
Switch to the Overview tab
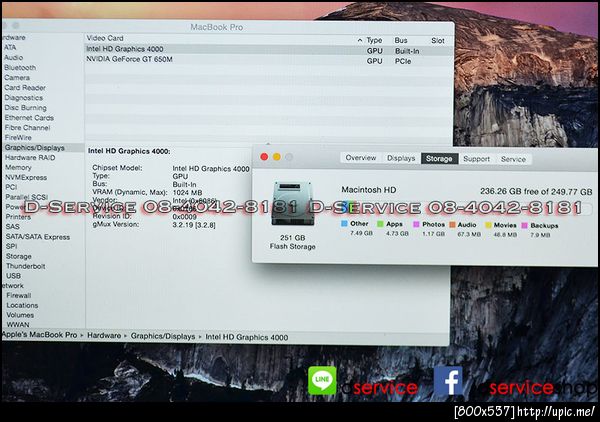360,158
